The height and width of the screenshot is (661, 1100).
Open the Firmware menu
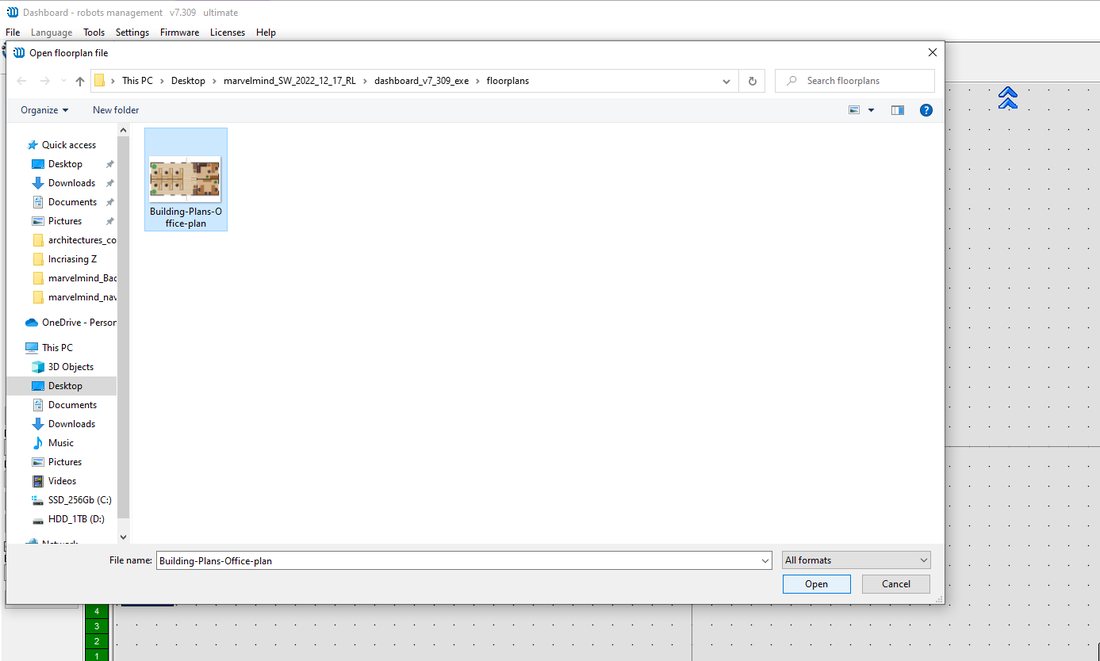(x=180, y=32)
